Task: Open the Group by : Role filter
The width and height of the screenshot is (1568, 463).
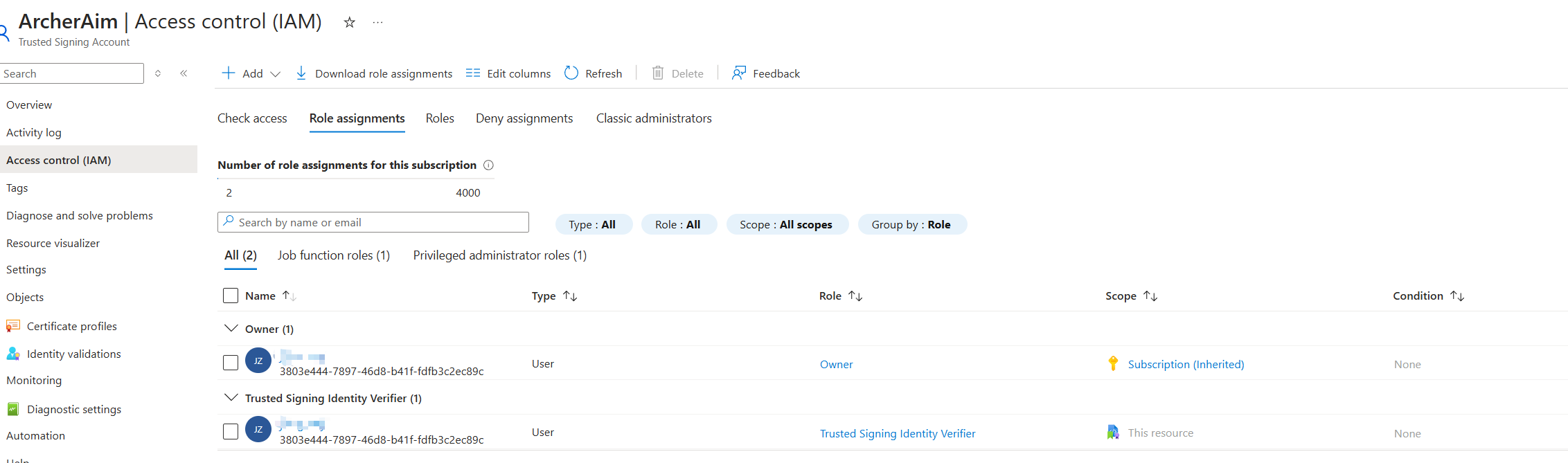Action: [912, 224]
